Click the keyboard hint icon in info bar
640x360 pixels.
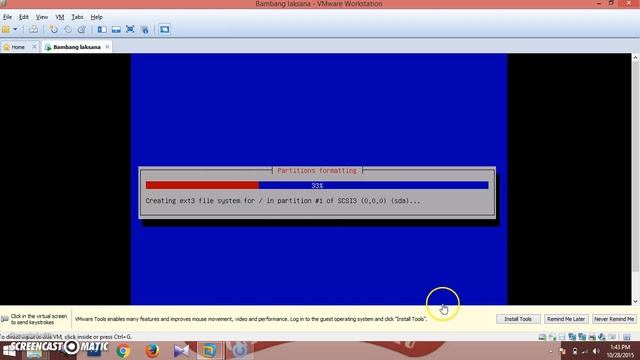pos(5,319)
